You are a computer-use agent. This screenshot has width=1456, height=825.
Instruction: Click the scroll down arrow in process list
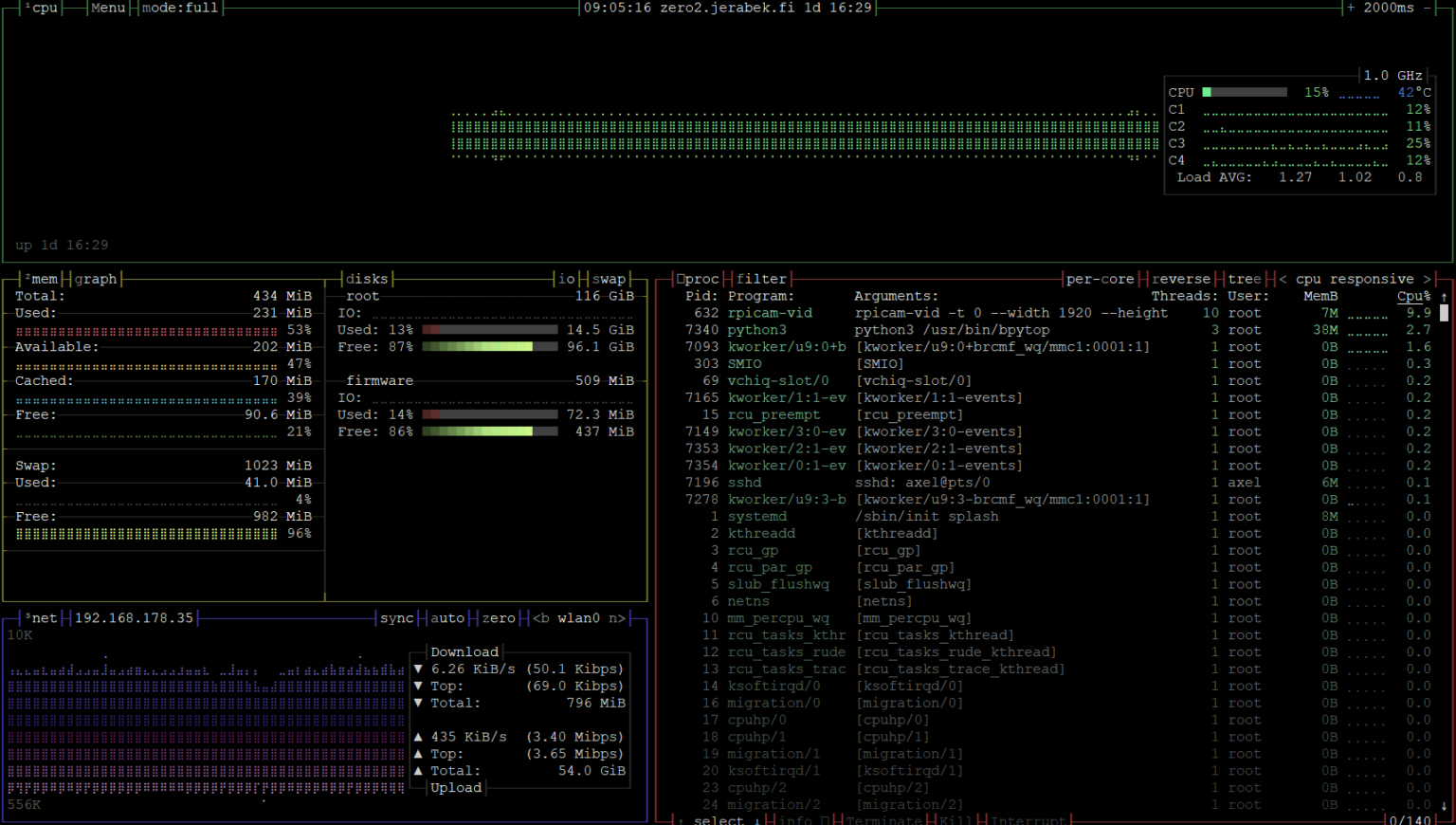pyautogui.click(x=1444, y=805)
